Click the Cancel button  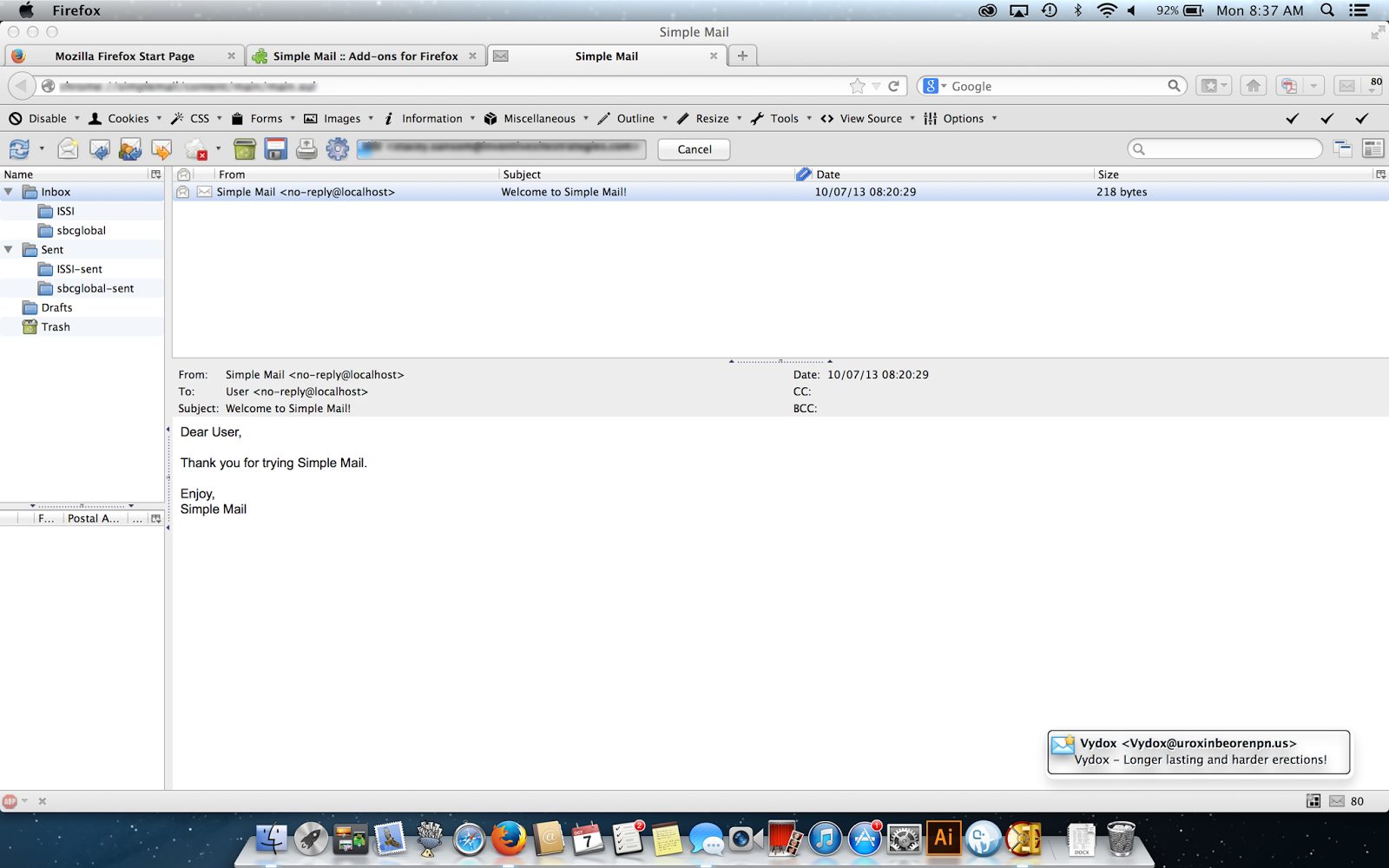point(694,149)
